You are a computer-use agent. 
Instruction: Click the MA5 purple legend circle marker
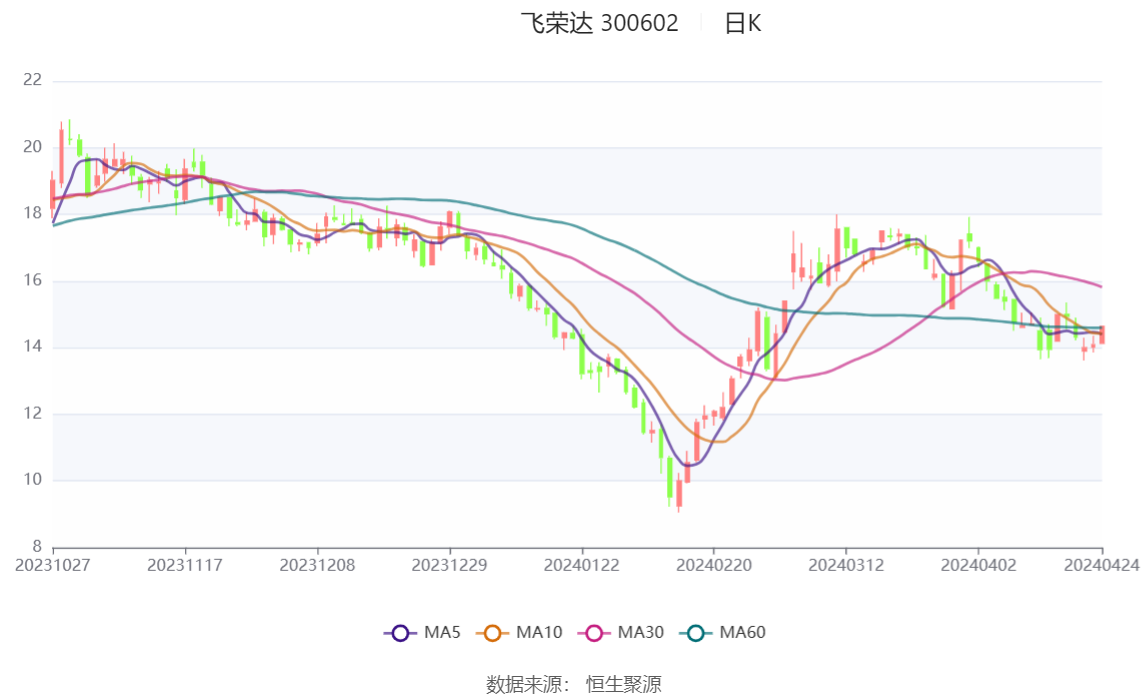click(x=400, y=633)
